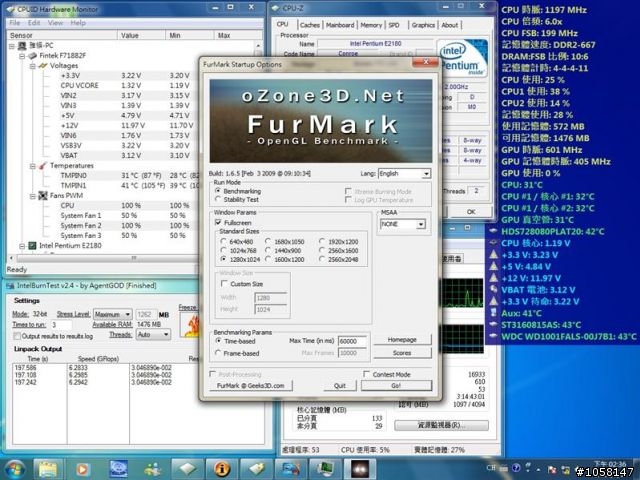This screenshot has width=640, height=480.
Task: Click the computer icon beside 雅恆-PC node
Action: [22, 46]
